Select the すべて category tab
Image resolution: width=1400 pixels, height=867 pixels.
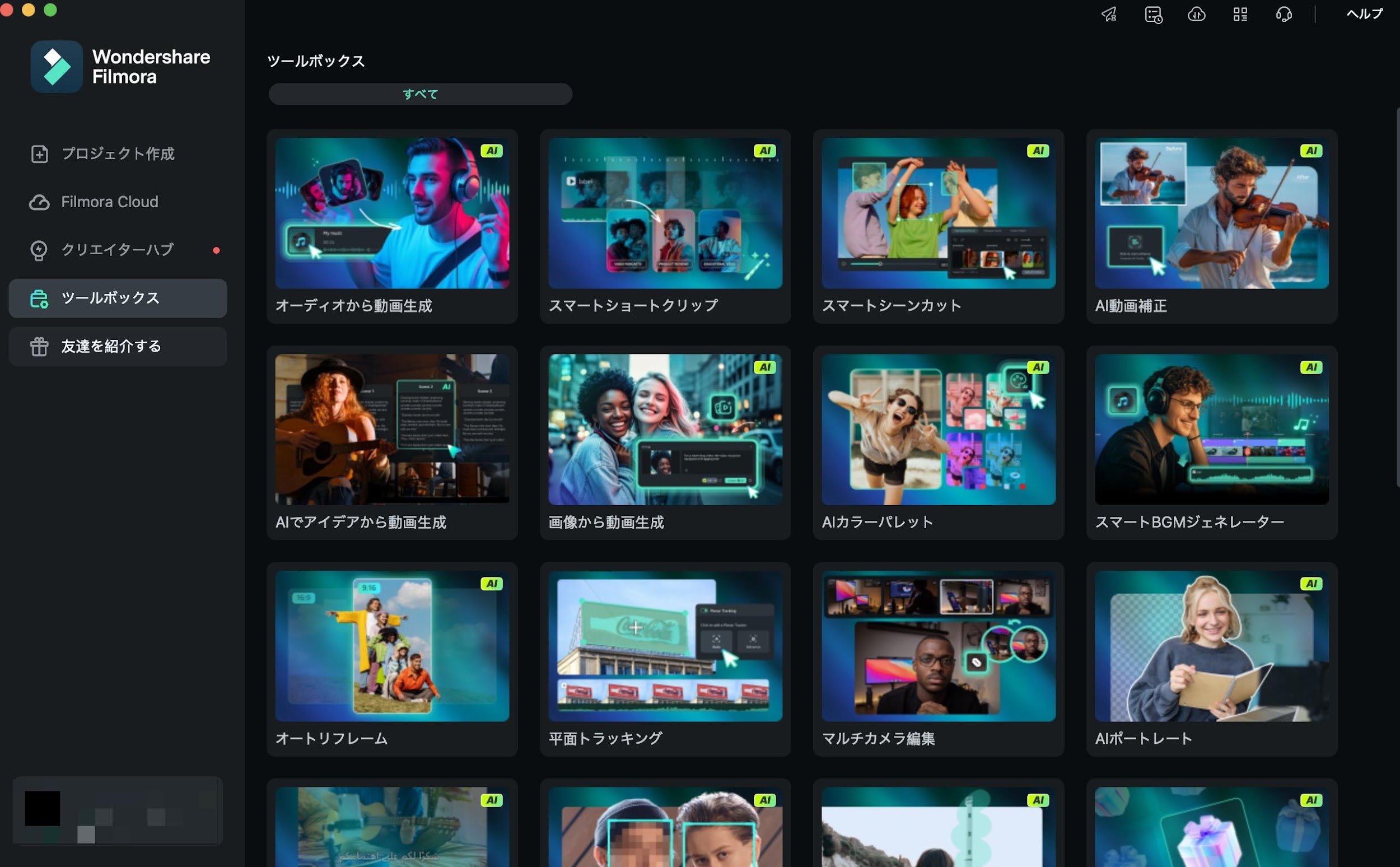pyautogui.click(x=420, y=94)
